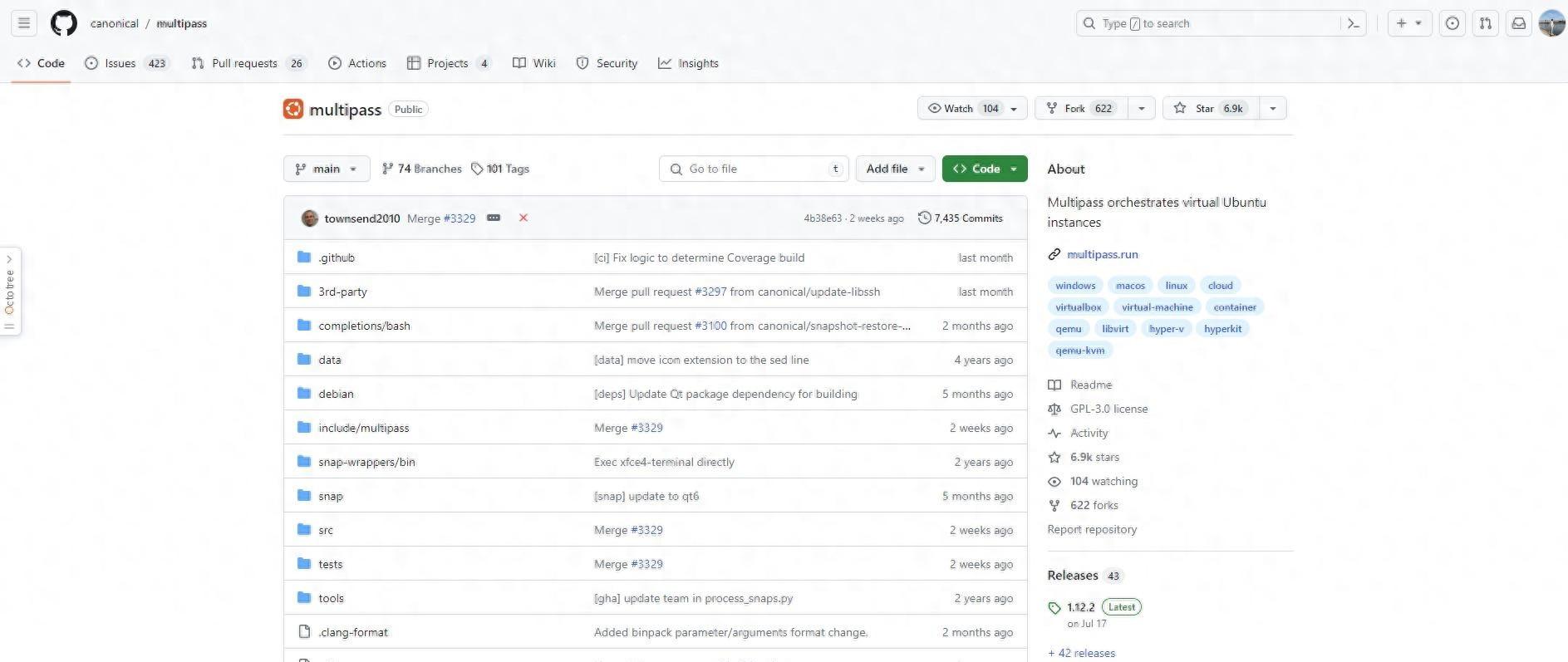1568x662 pixels.
Task: Open the command palette icon
Action: (1353, 23)
